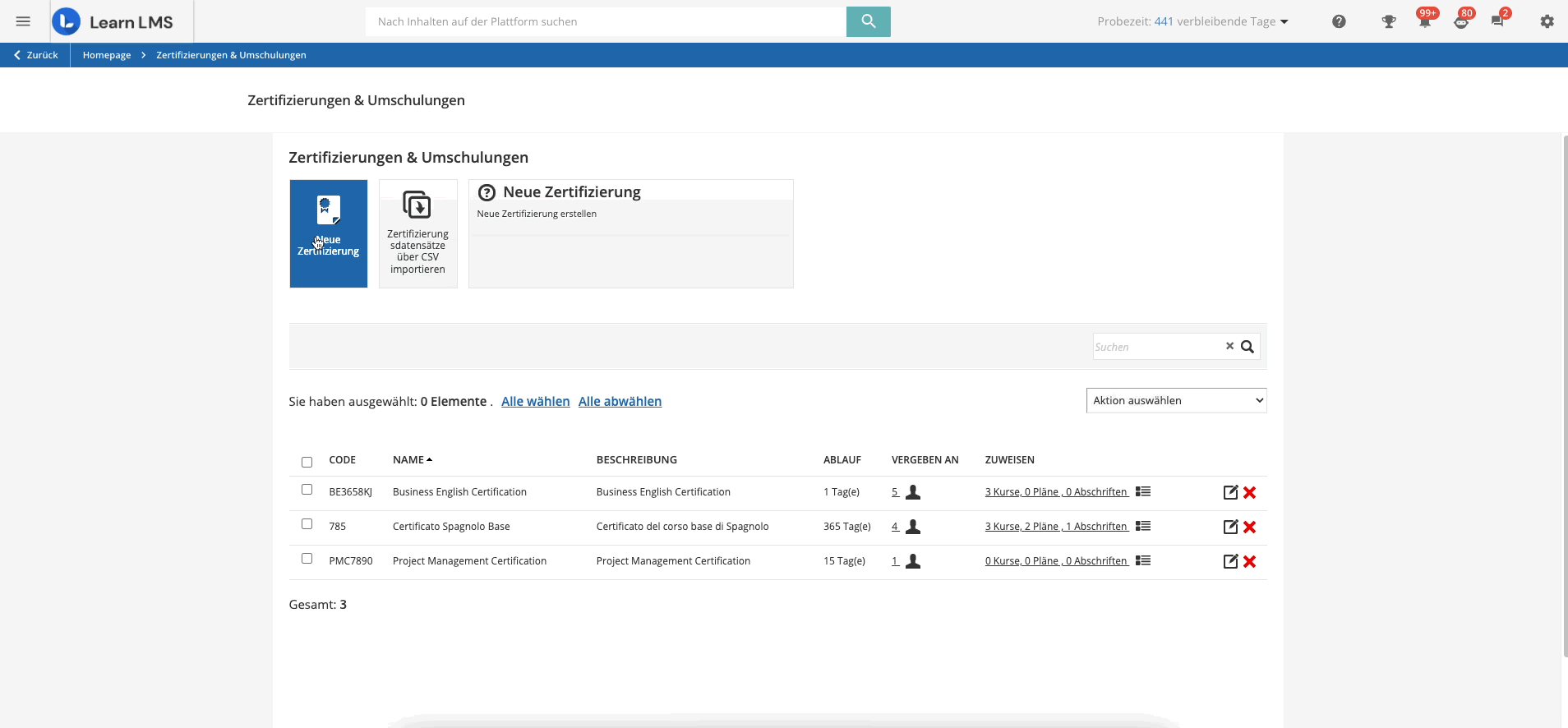Delete Certificato Spagnolo Base
The width and height of the screenshot is (1568, 728).
click(1249, 527)
